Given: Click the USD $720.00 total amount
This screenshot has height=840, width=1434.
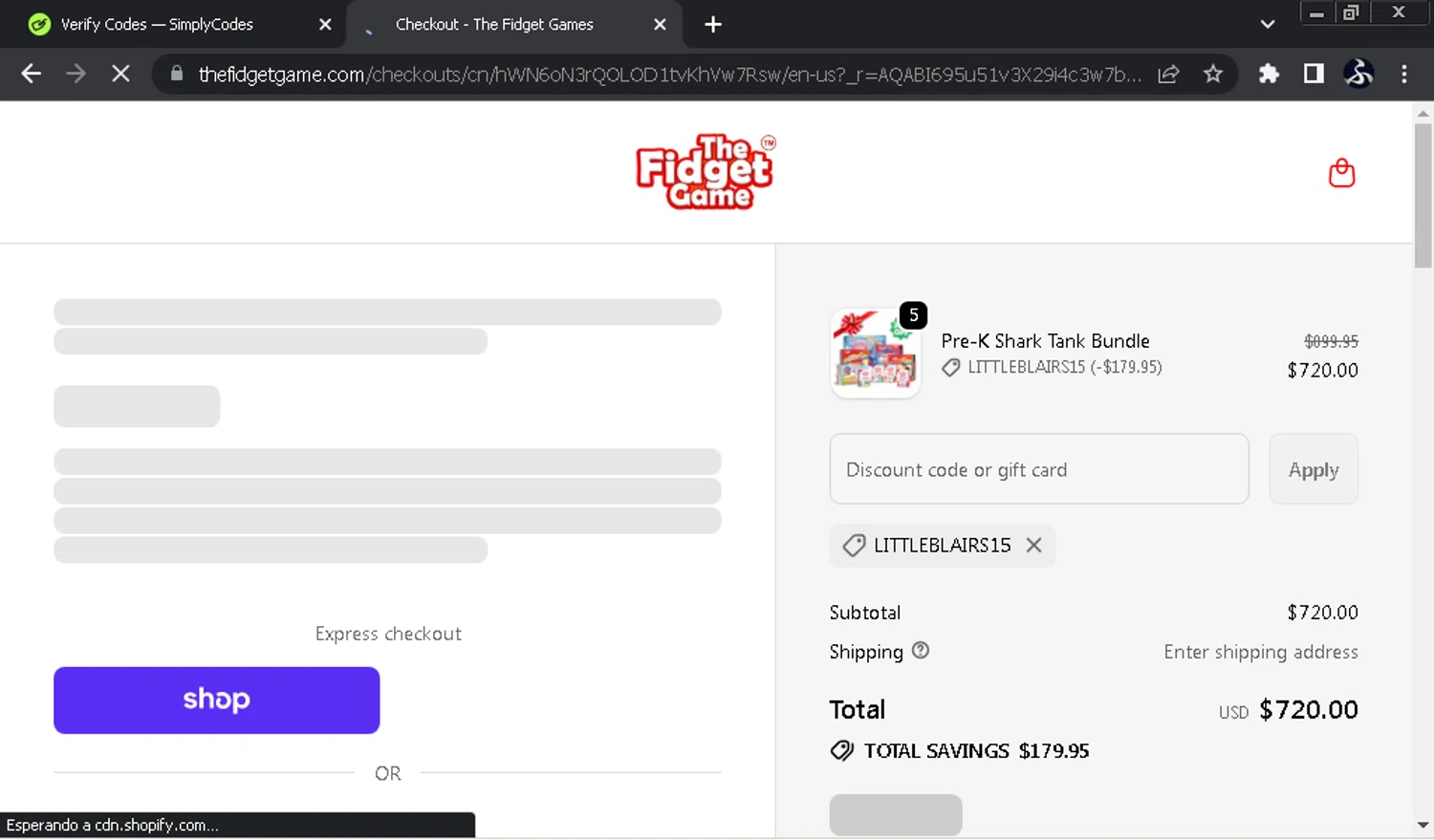Looking at the screenshot, I should click(1288, 710).
